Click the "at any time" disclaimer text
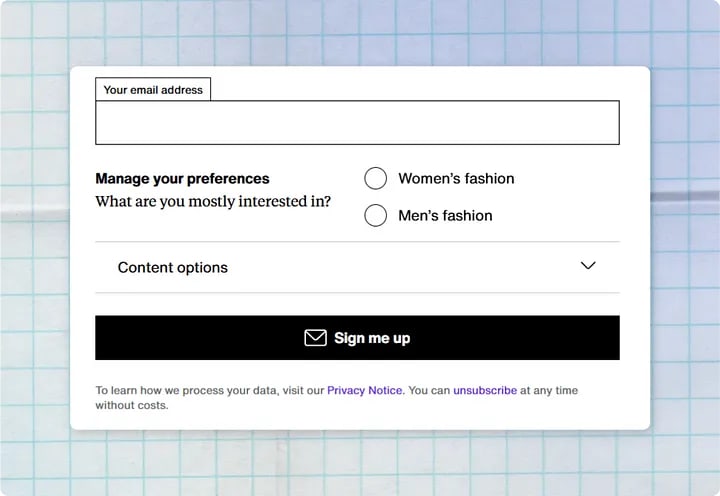The width and height of the screenshot is (720, 496). (x=549, y=390)
